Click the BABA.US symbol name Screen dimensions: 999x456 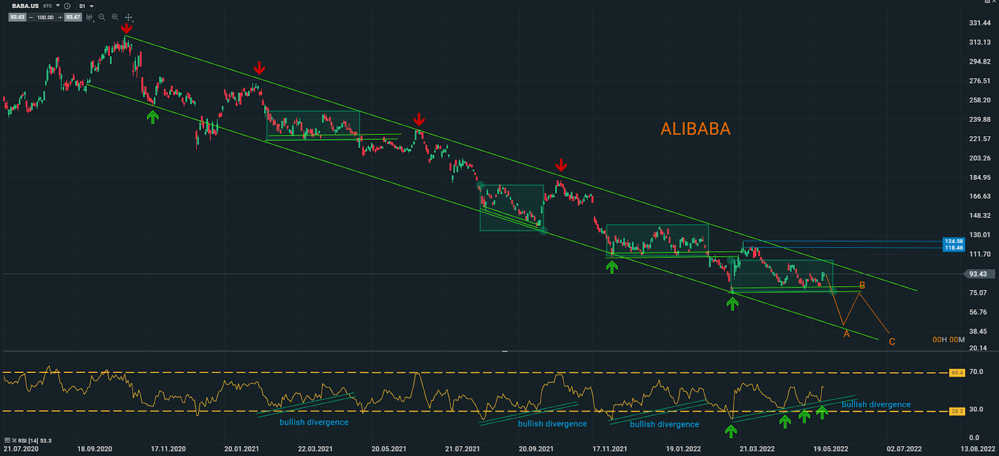tap(25, 6)
